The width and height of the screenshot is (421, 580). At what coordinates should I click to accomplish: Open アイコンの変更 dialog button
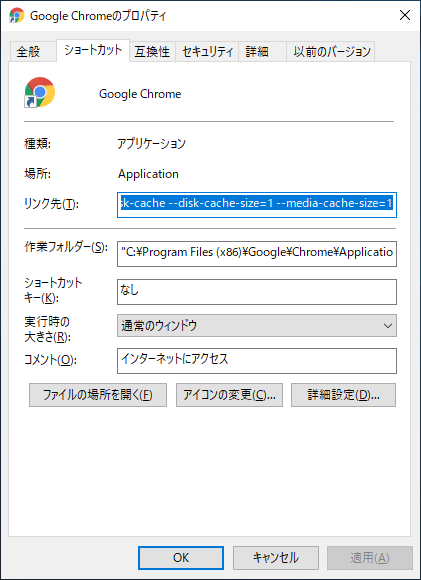229,395
